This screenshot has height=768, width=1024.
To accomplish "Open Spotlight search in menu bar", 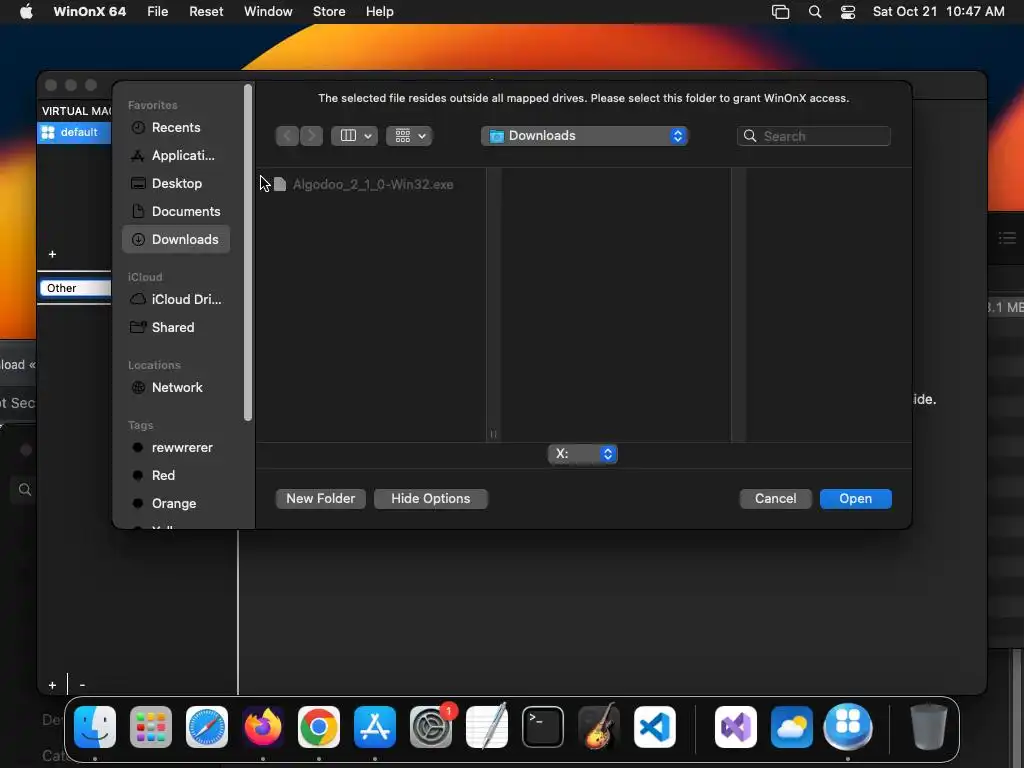I will pyautogui.click(x=815, y=12).
